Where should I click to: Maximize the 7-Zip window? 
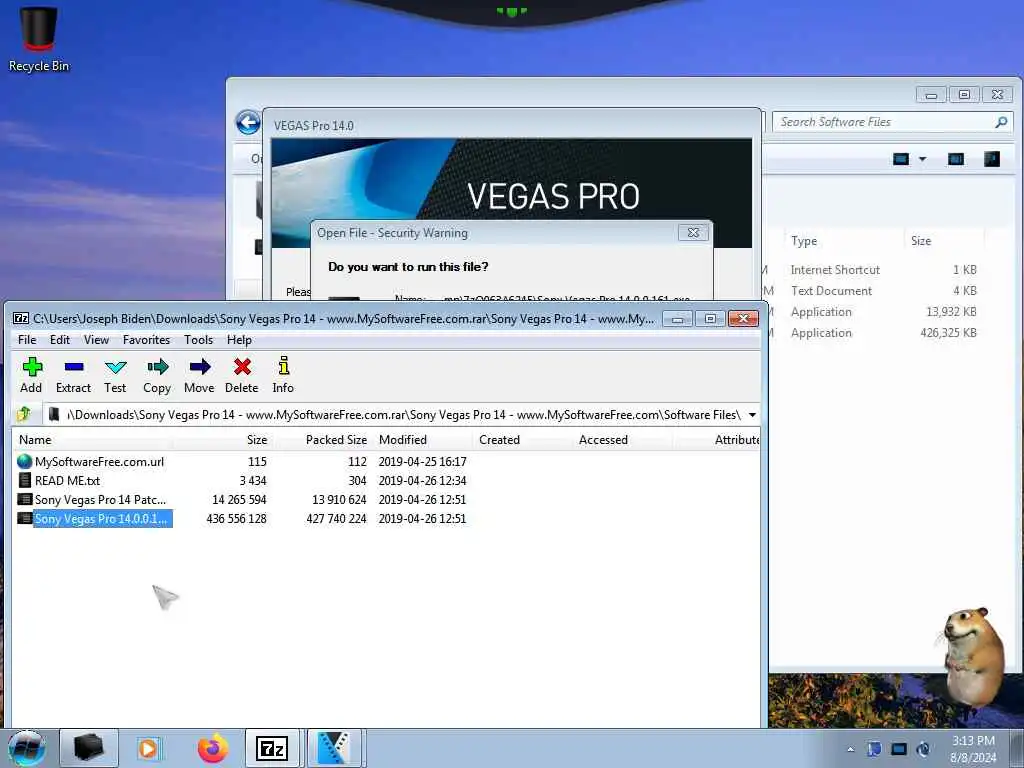click(710, 319)
